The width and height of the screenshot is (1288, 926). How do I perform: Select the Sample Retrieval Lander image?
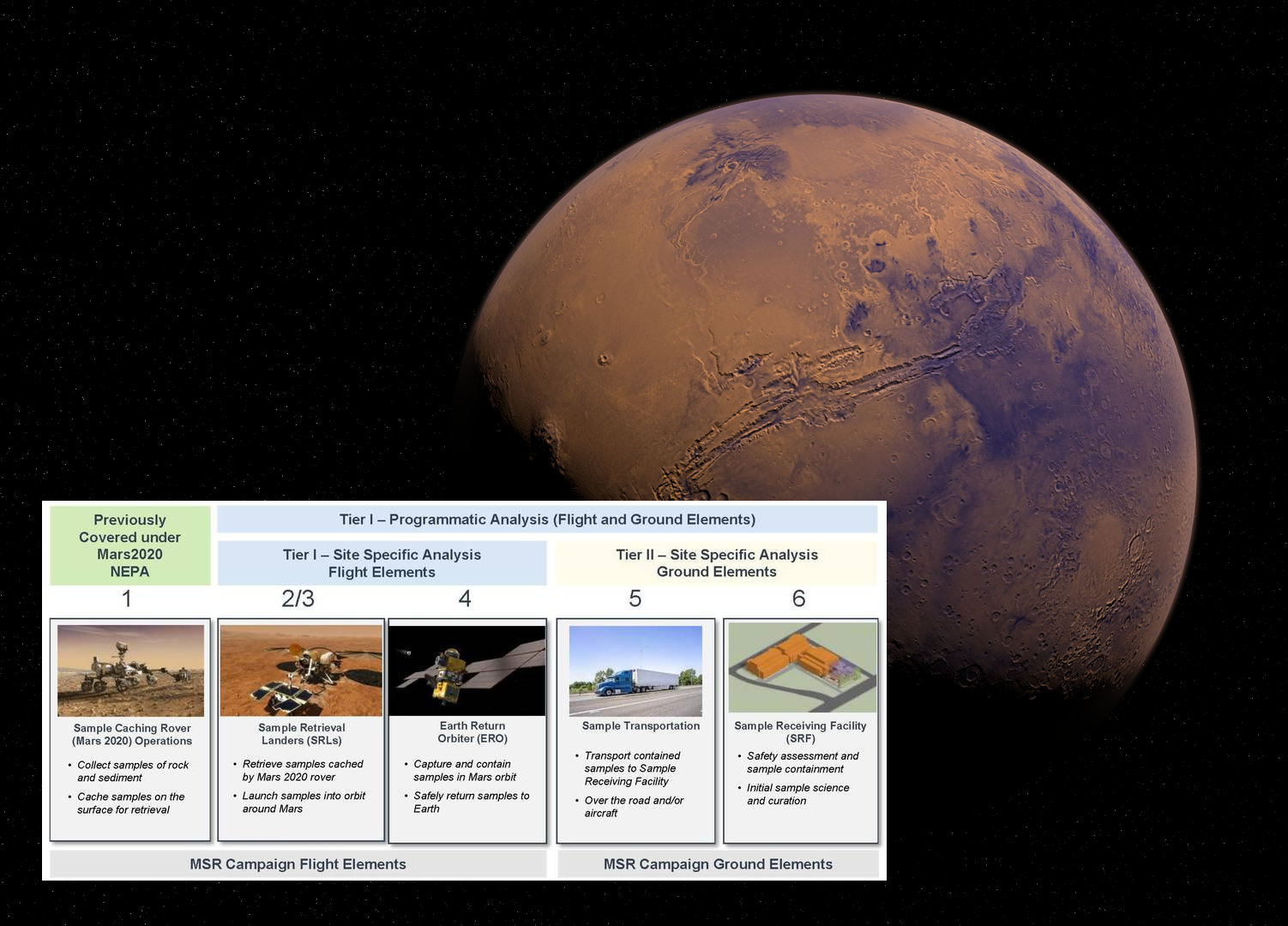(x=301, y=670)
